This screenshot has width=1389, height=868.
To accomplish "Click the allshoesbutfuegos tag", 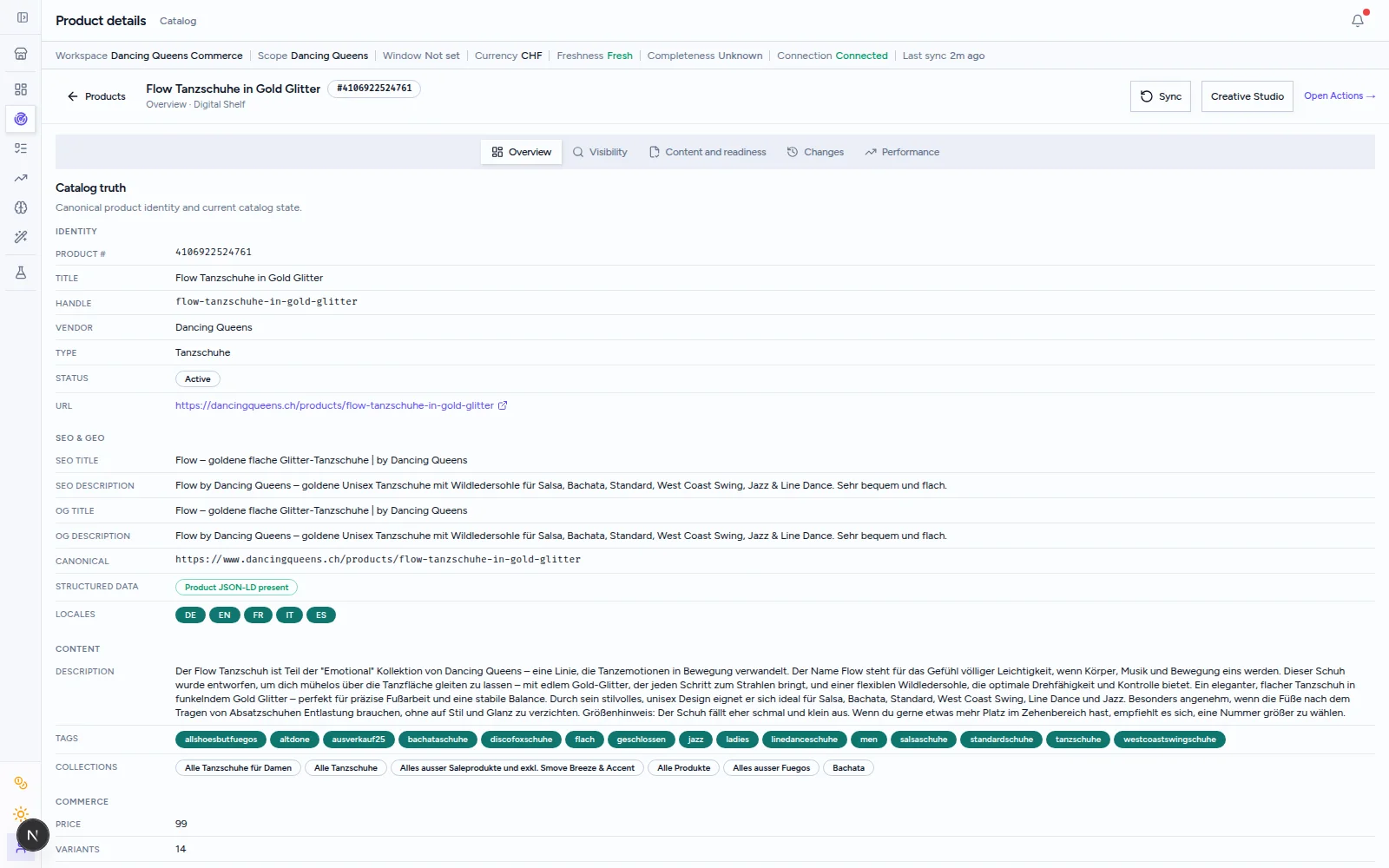I will (221, 740).
